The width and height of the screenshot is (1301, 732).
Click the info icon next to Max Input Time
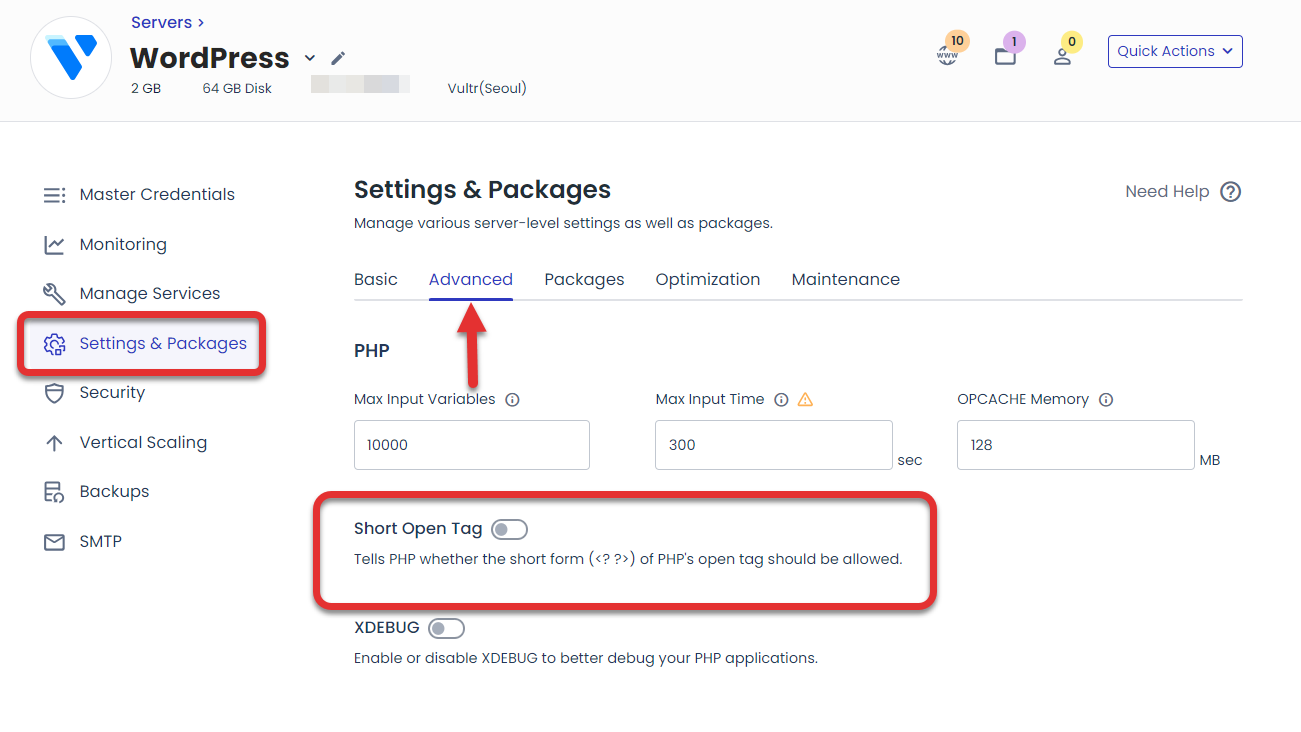(782, 400)
